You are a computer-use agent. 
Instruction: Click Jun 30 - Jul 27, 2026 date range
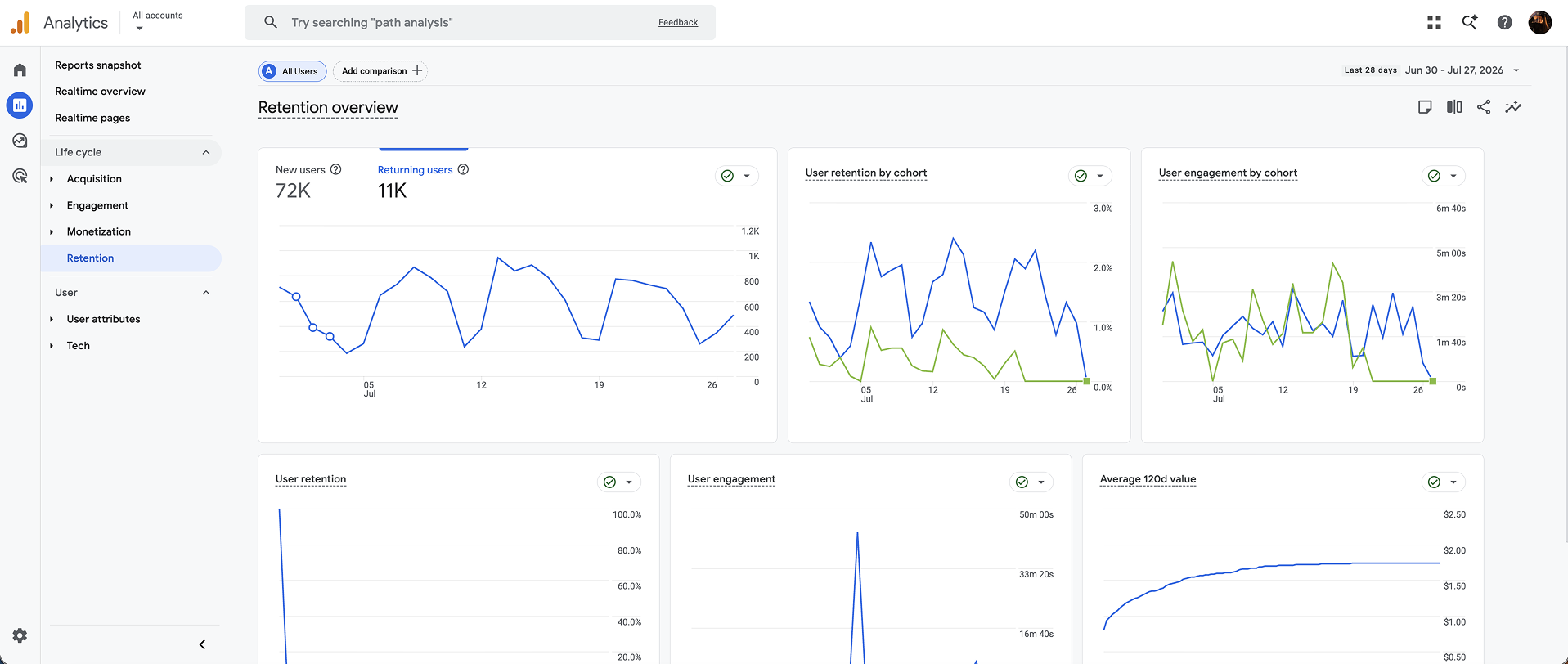pyautogui.click(x=1454, y=70)
